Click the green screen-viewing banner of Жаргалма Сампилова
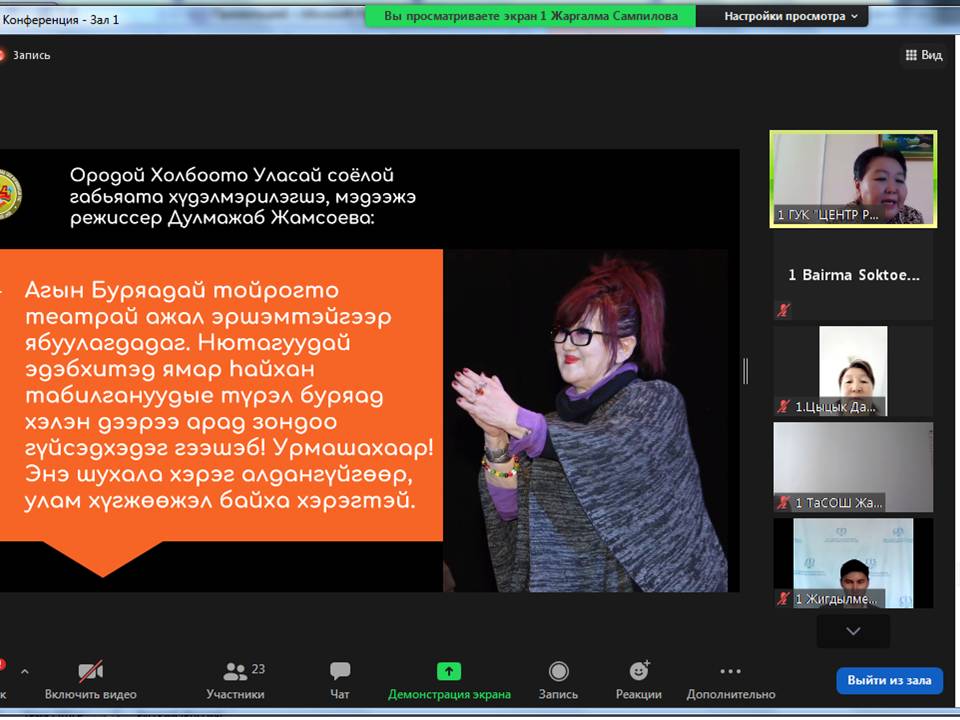Viewport: 960px width, 720px height. tap(530, 17)
